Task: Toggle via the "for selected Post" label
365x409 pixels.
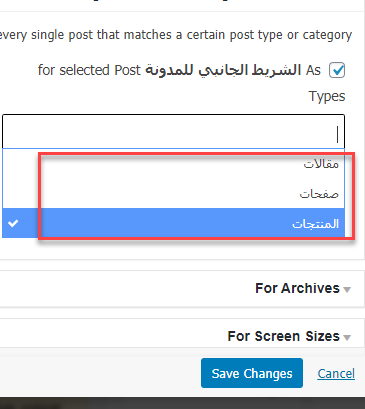Action: click(89, 70)
